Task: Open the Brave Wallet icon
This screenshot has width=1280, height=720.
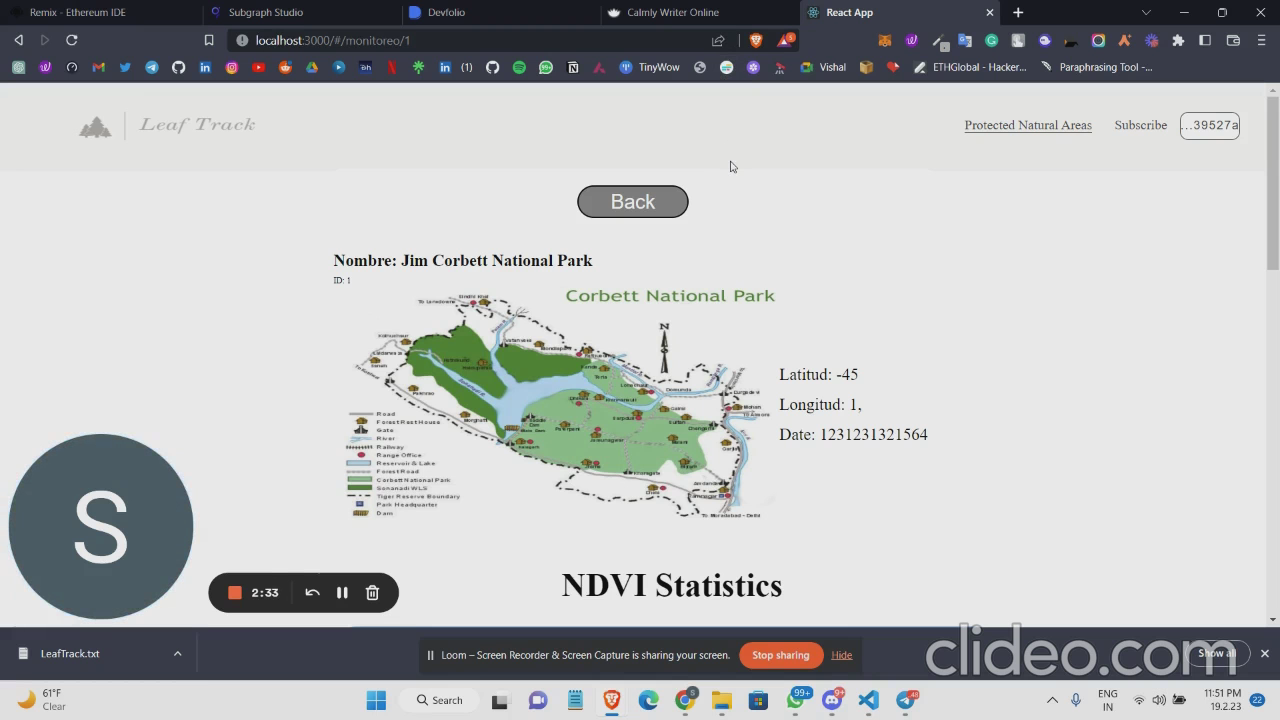Action: [1233, 40]
